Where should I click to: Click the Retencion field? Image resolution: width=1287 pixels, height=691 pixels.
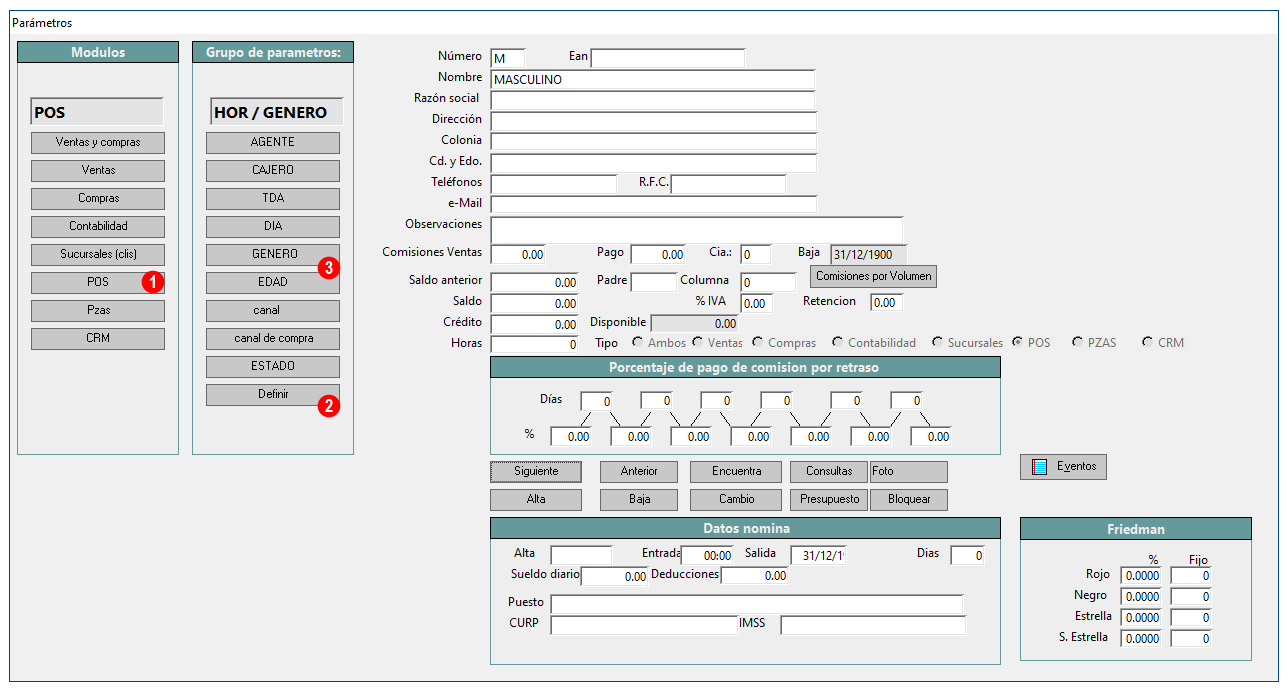[887, 303]
